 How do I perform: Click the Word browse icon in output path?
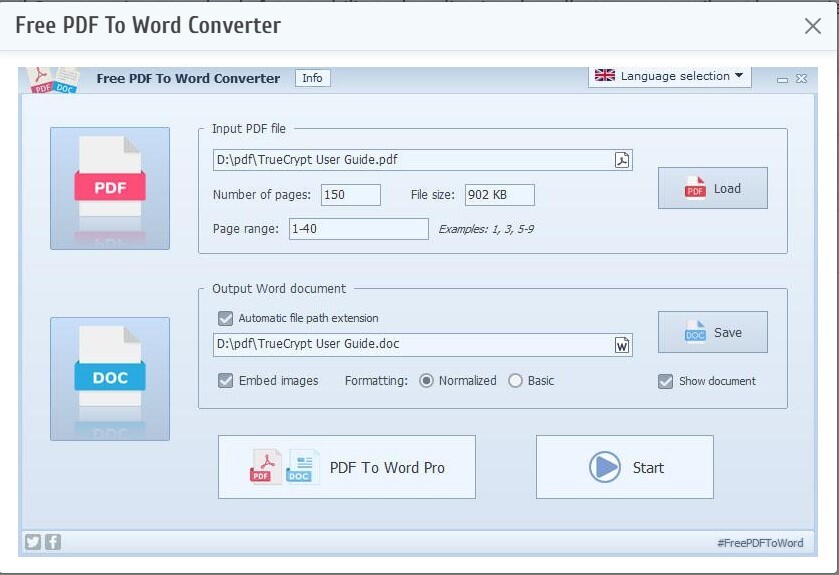622,345
